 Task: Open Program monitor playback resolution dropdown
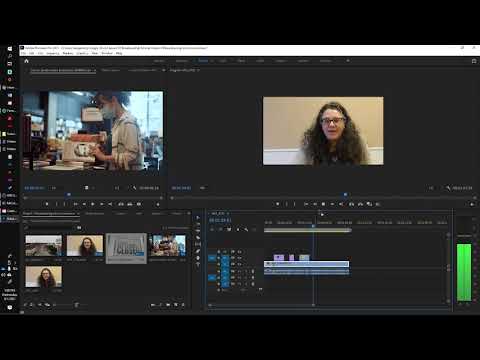[431, 188]
